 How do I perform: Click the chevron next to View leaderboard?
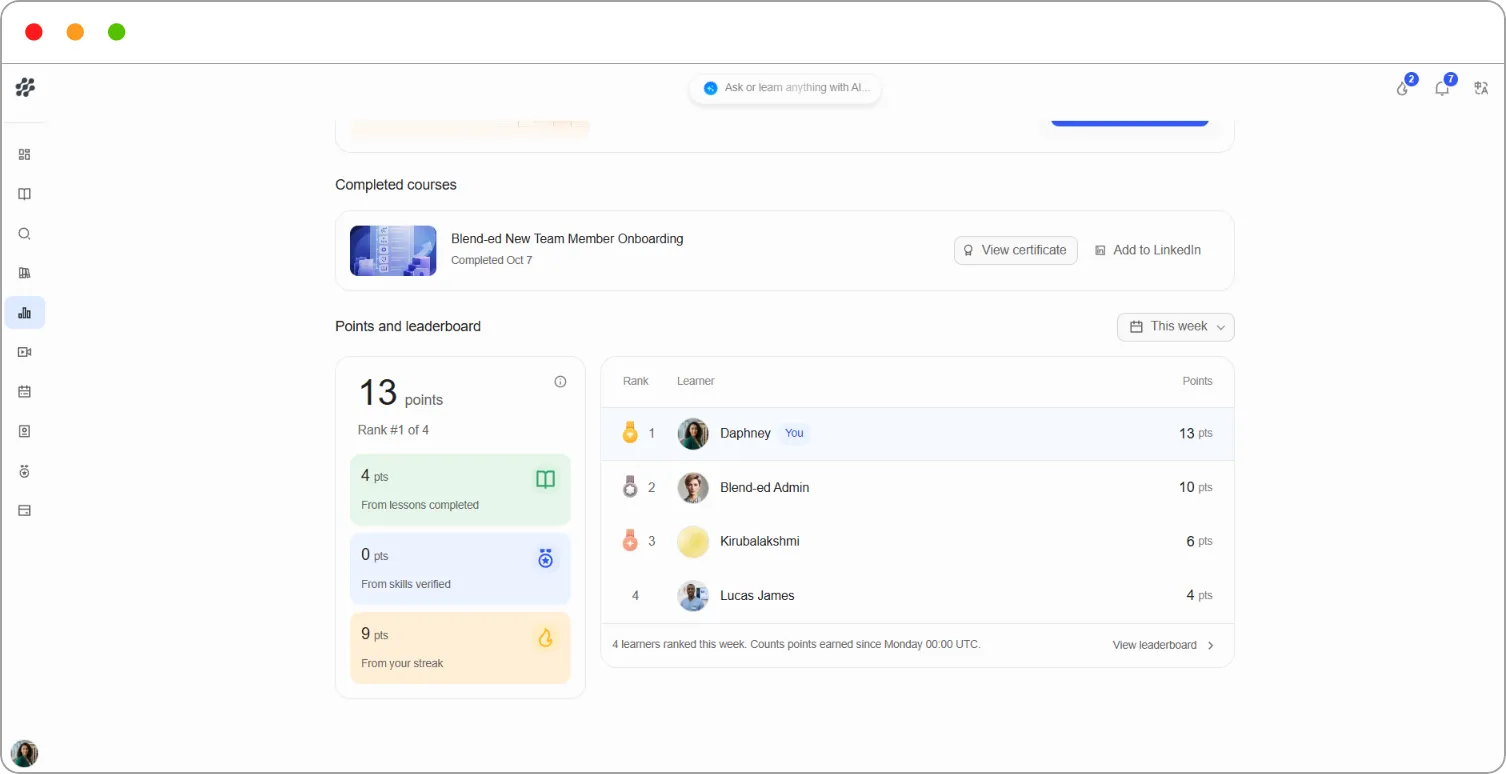(1210, 646)
